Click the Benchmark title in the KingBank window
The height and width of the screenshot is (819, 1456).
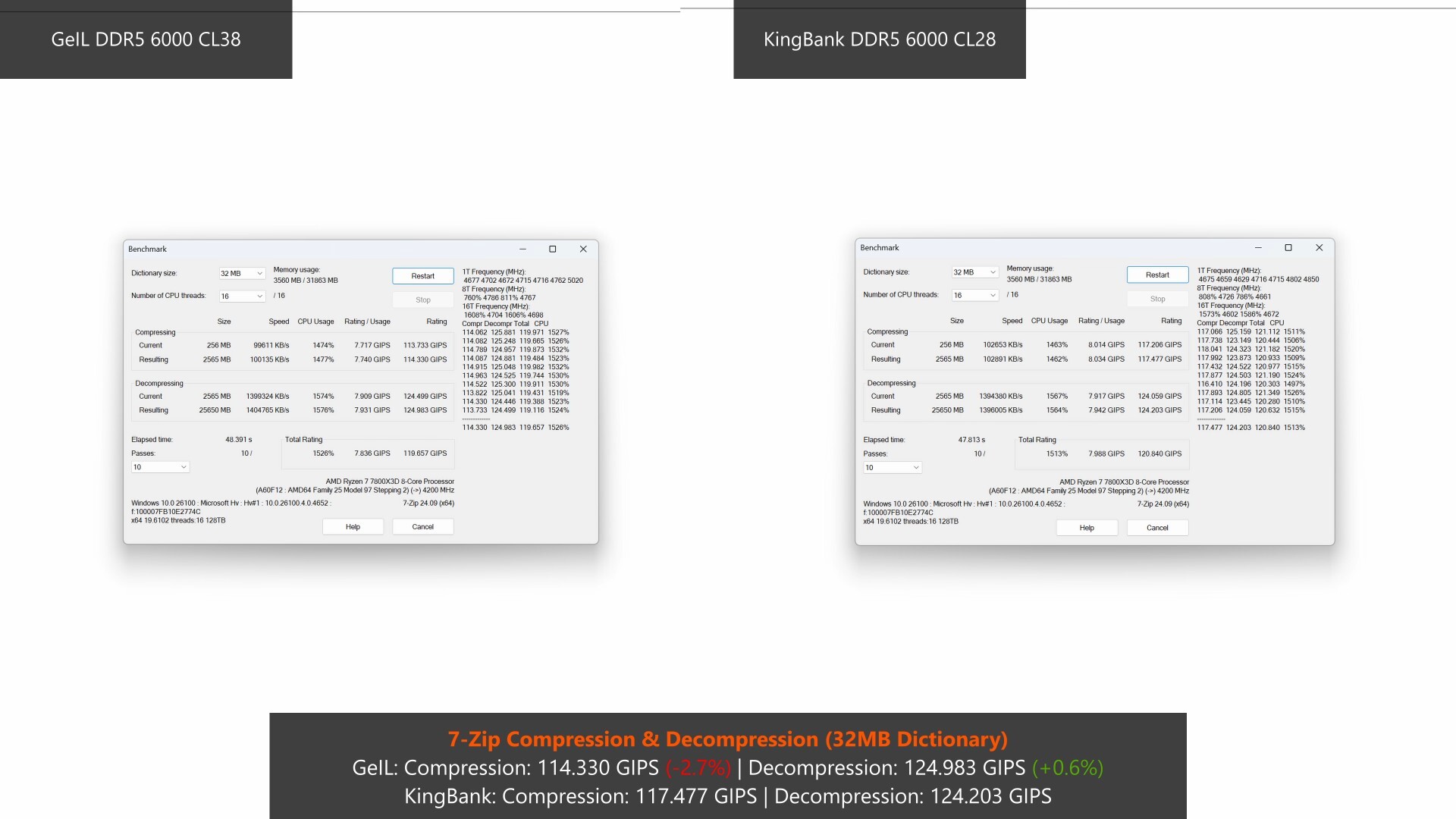pyautogui.click(x=880, y=248)
